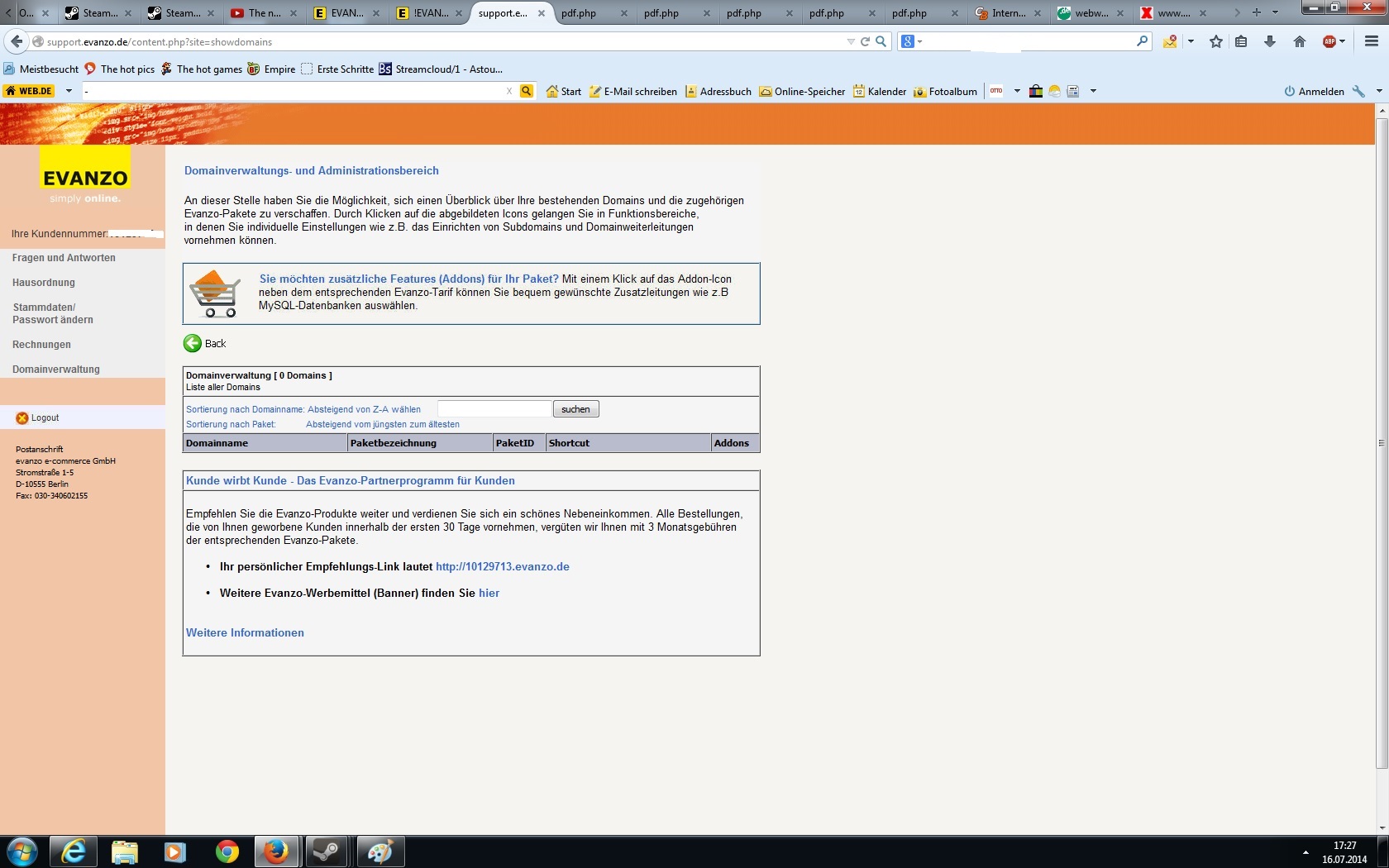Open Empire bookmark

click(x=271, y=69)
